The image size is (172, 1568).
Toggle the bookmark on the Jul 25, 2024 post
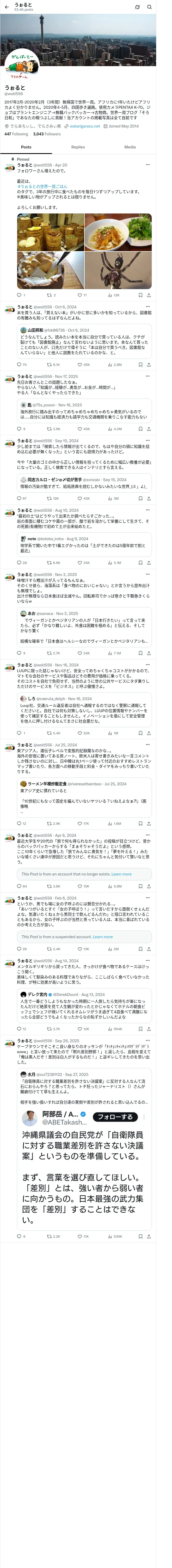140,823
